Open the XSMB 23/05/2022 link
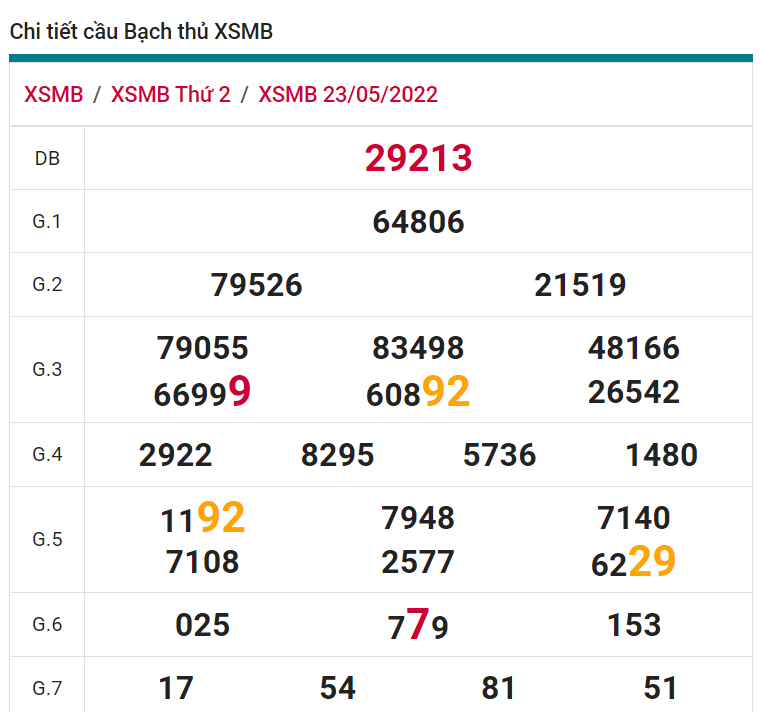Image resolution: width=761 pixels, height=712 pixels. tap(348, 95)
